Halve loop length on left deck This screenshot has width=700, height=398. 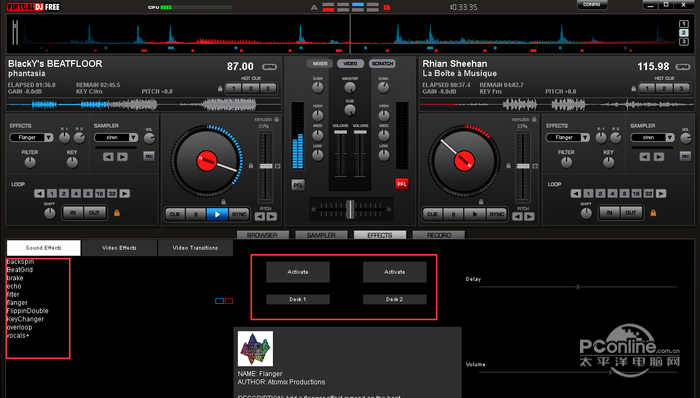[39, 193]
